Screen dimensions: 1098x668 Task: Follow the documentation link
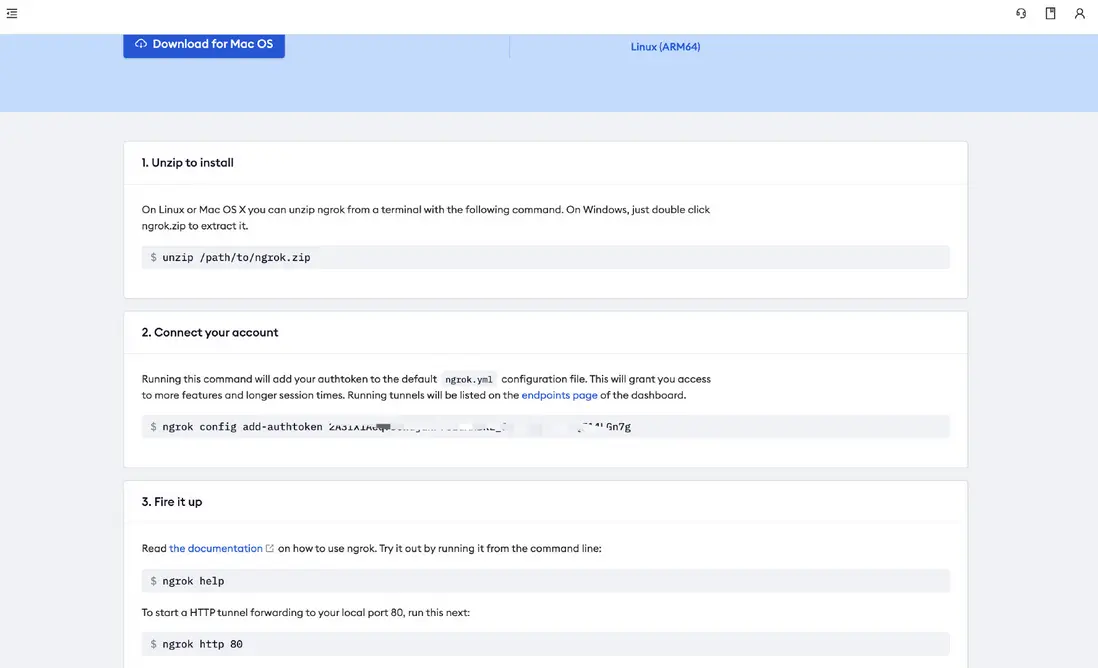[216, 548]
